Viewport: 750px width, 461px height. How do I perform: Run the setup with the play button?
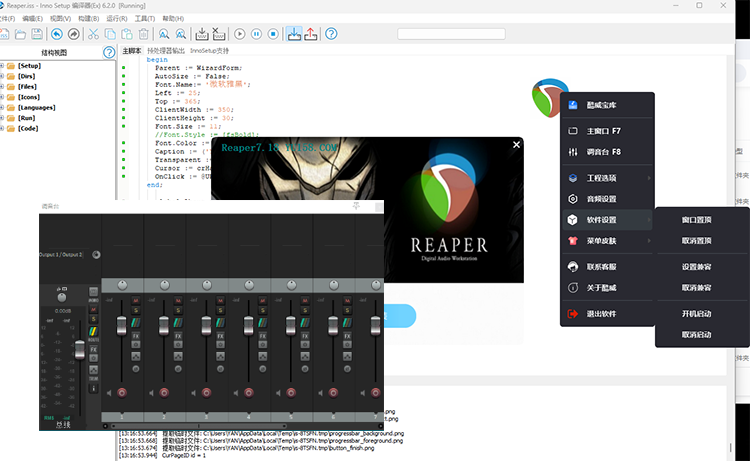pos(240,34)
